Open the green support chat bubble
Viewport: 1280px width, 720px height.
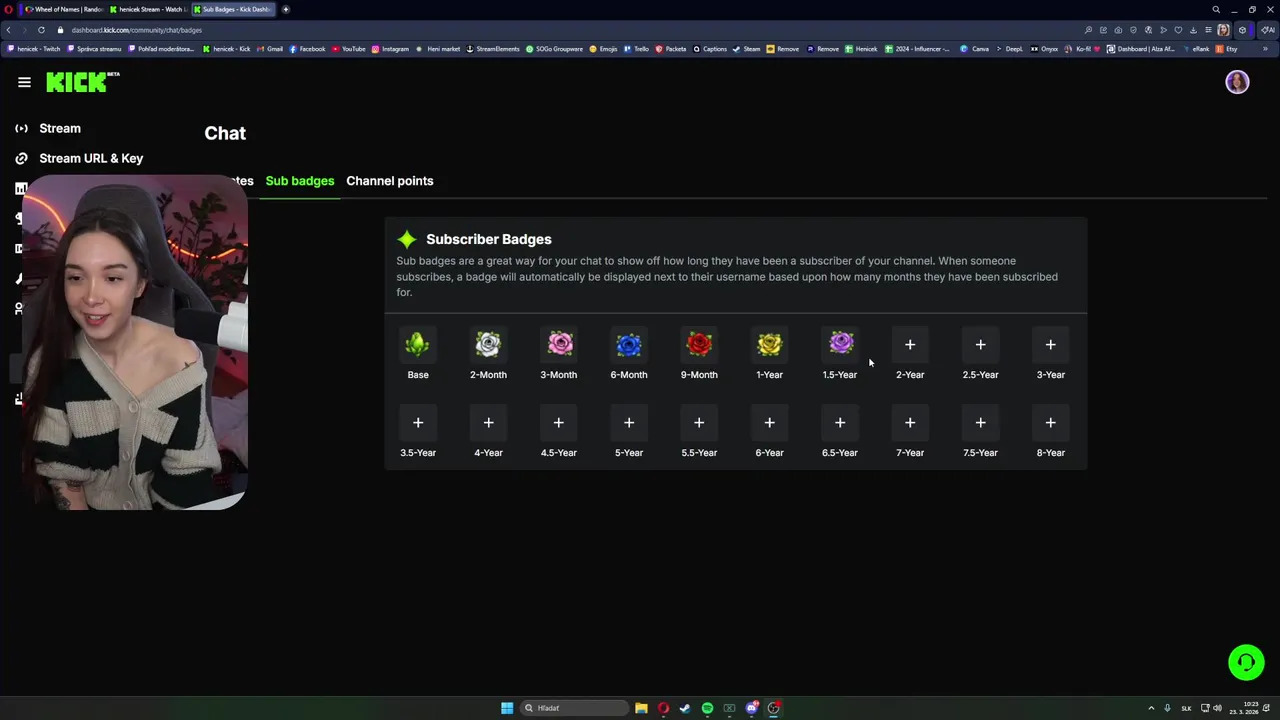1246,662
